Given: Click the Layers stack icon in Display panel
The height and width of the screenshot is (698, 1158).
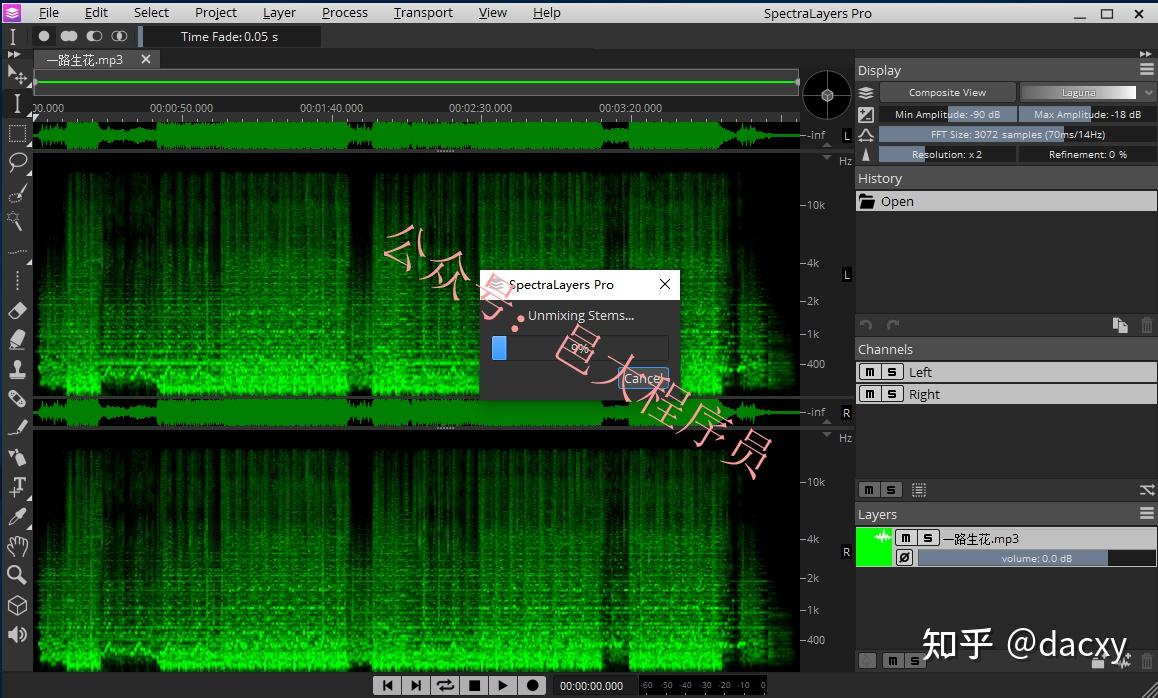Looking at the screenshot, I should [866, 92].
